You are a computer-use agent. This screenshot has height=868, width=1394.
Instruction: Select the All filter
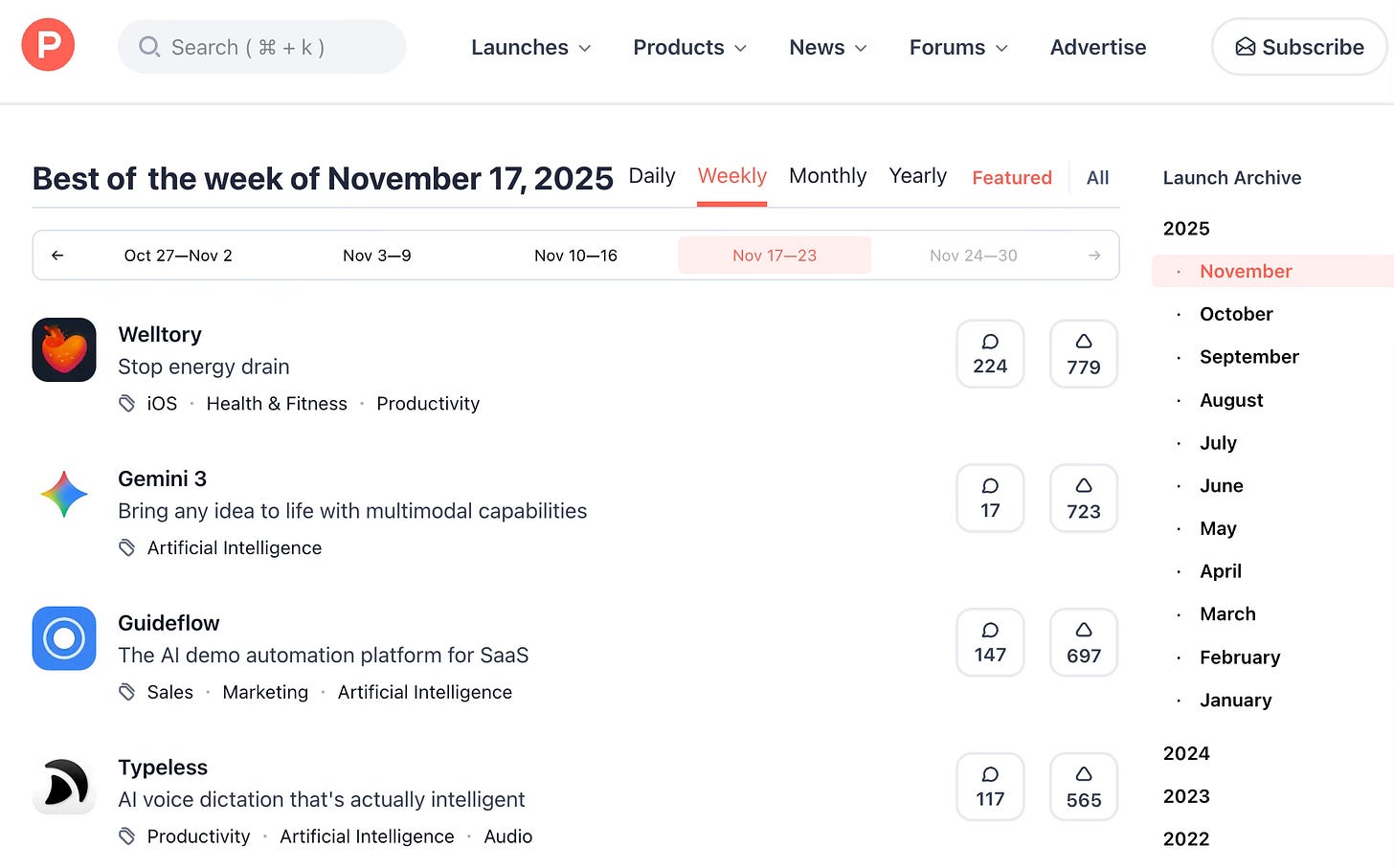click(1097, 178)
